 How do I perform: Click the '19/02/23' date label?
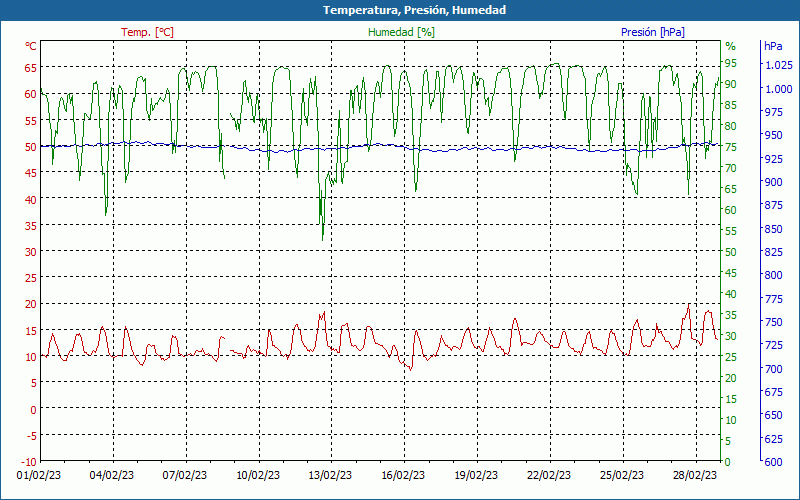(x=476, y=475)
